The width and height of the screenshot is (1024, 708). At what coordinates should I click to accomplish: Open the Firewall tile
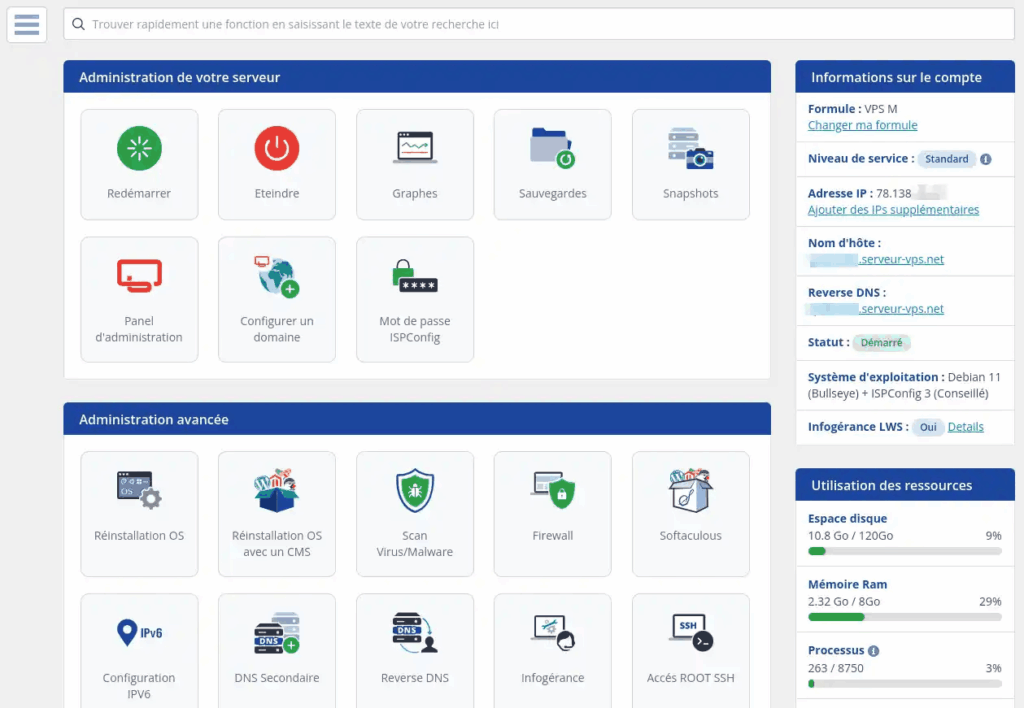[x=552, y=514]
